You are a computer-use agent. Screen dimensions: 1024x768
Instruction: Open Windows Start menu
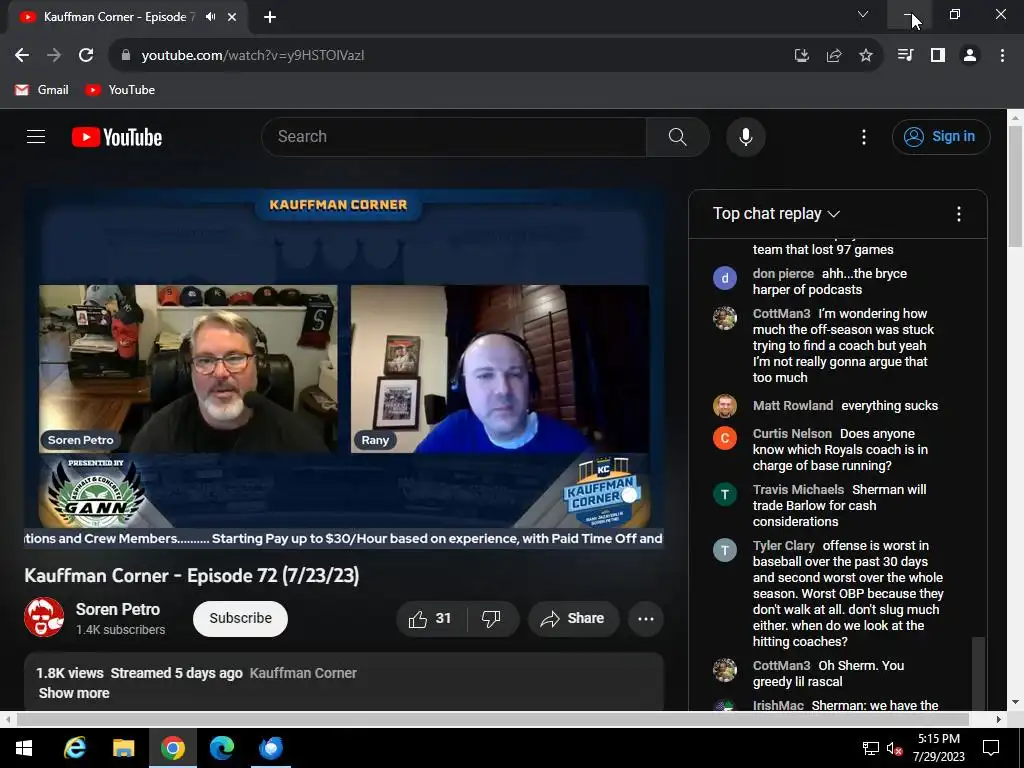pos(24,748)
